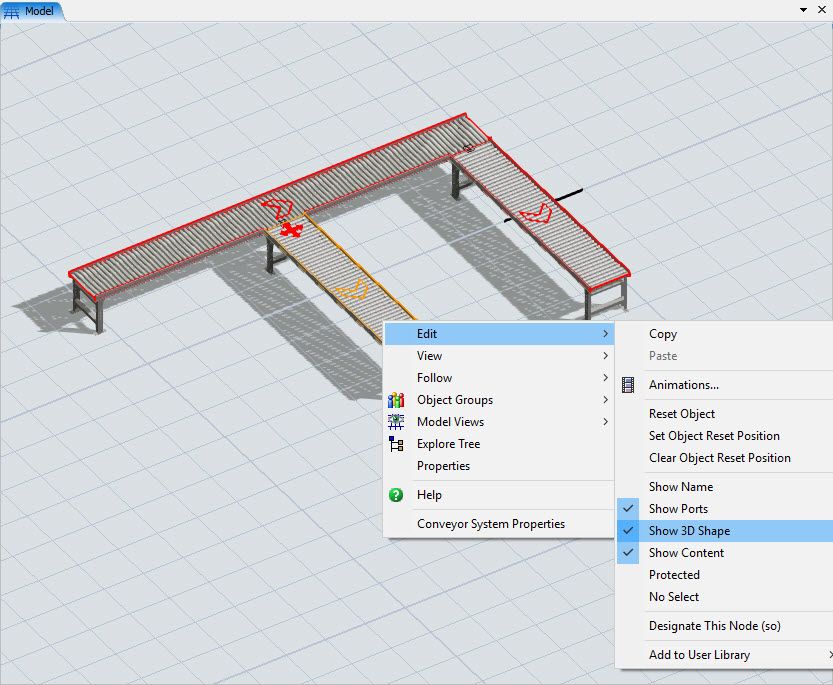Click the red cross transfer marker on the conveyor
The image size is (833, 685).
pos(291,230)
